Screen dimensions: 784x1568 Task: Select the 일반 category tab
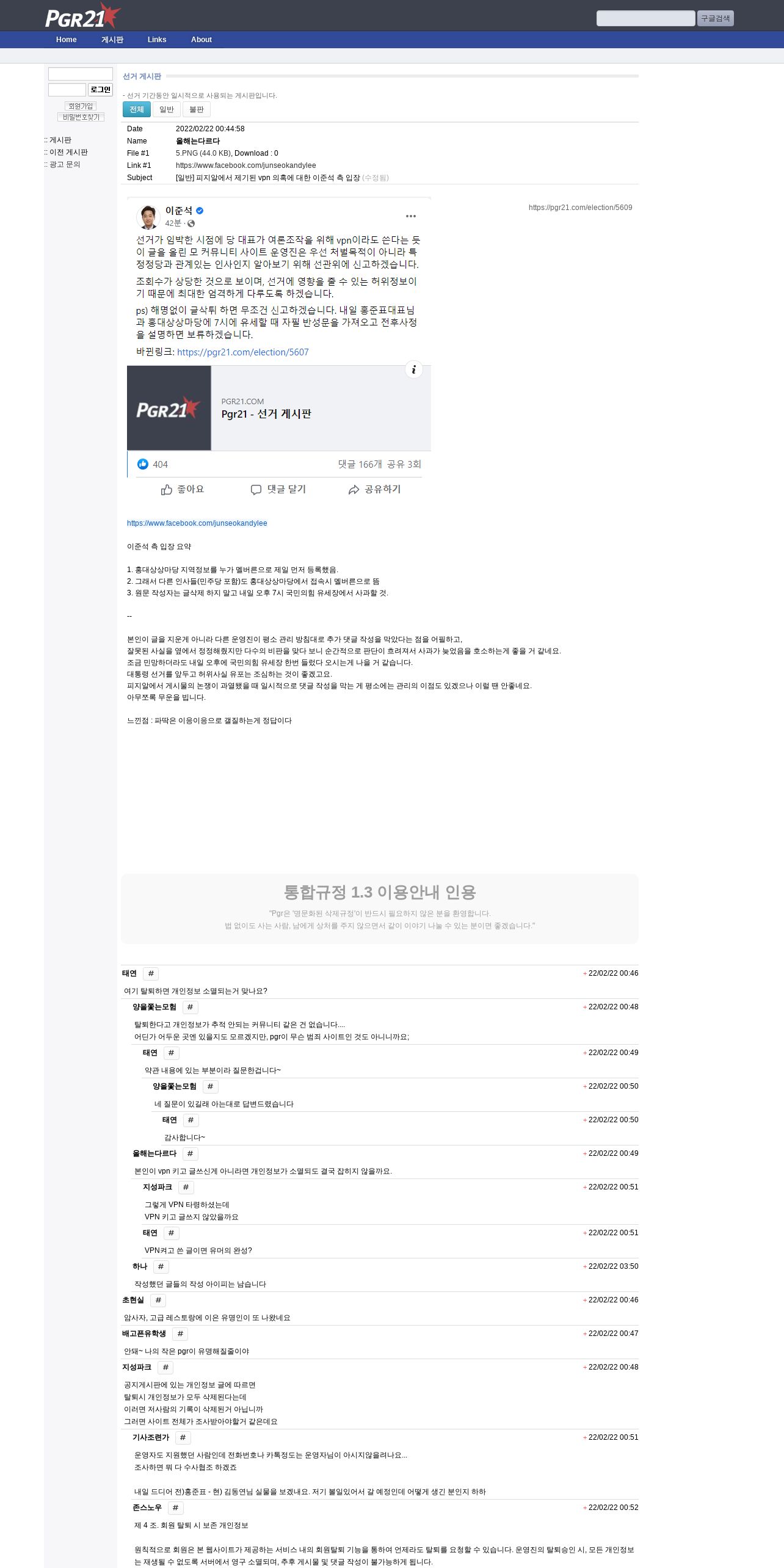(x=167, y=109)
